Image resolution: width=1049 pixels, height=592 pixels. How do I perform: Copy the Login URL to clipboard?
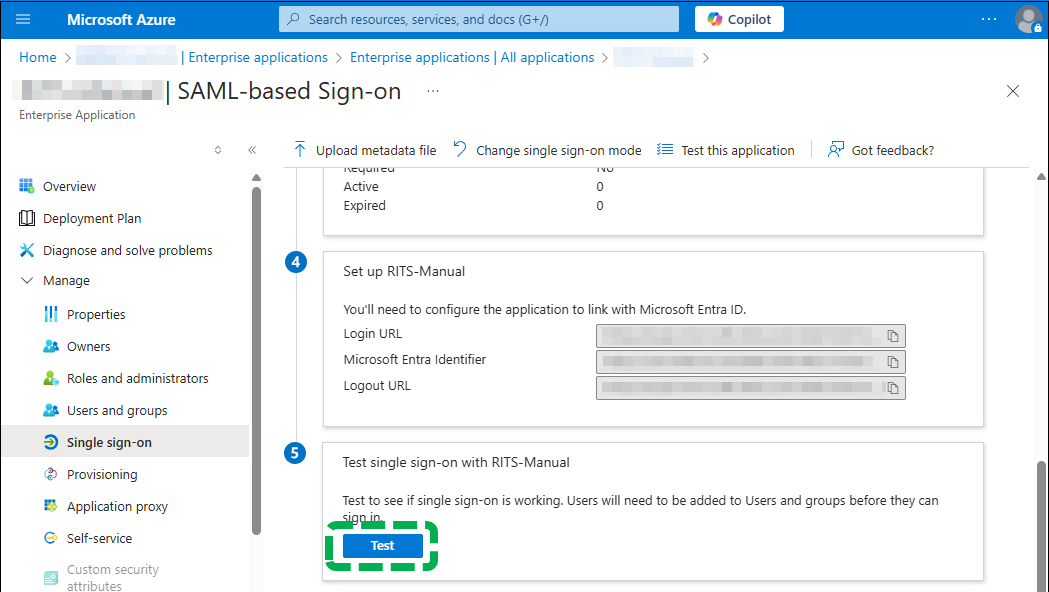tap(893, 335)
